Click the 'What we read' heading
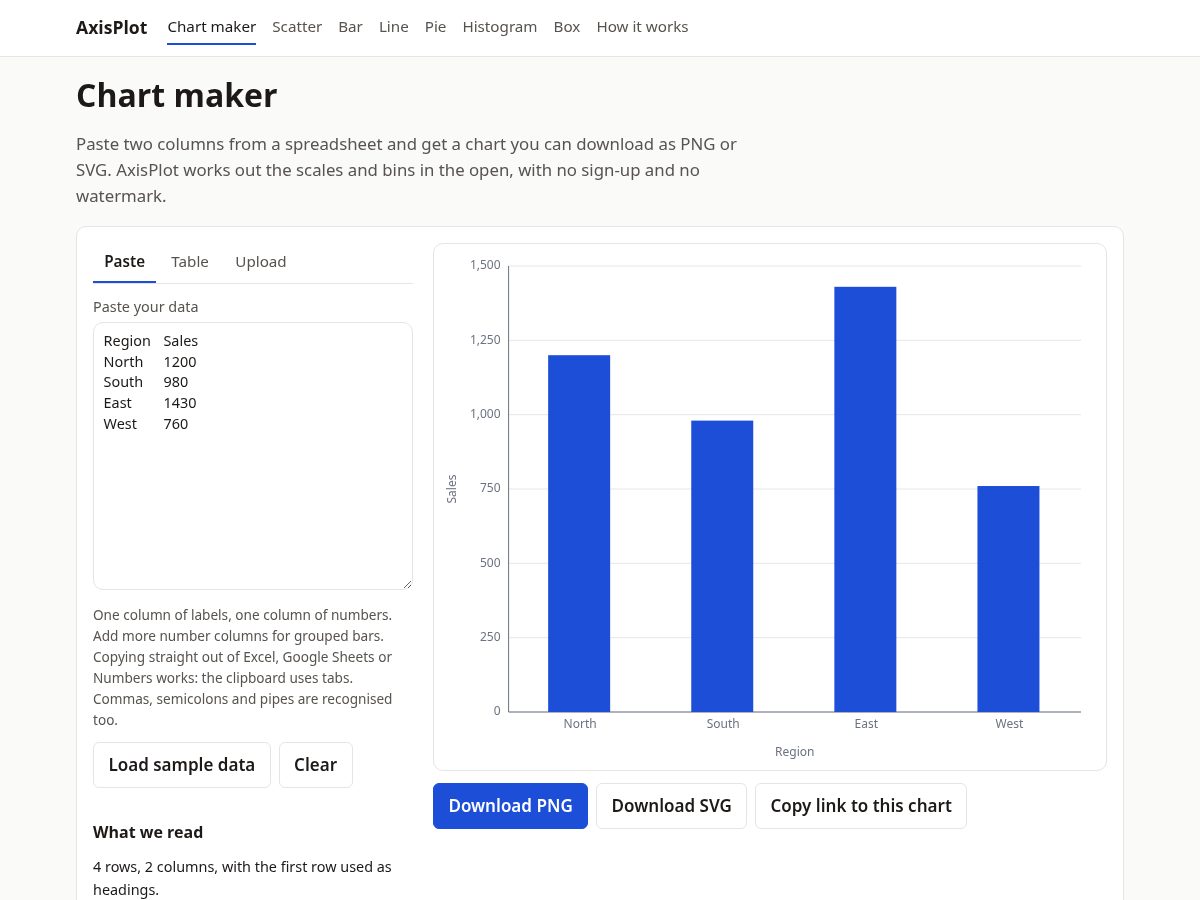Viewport: 1200px width, 900px height. pyautogui.click(x=148, y=832)
